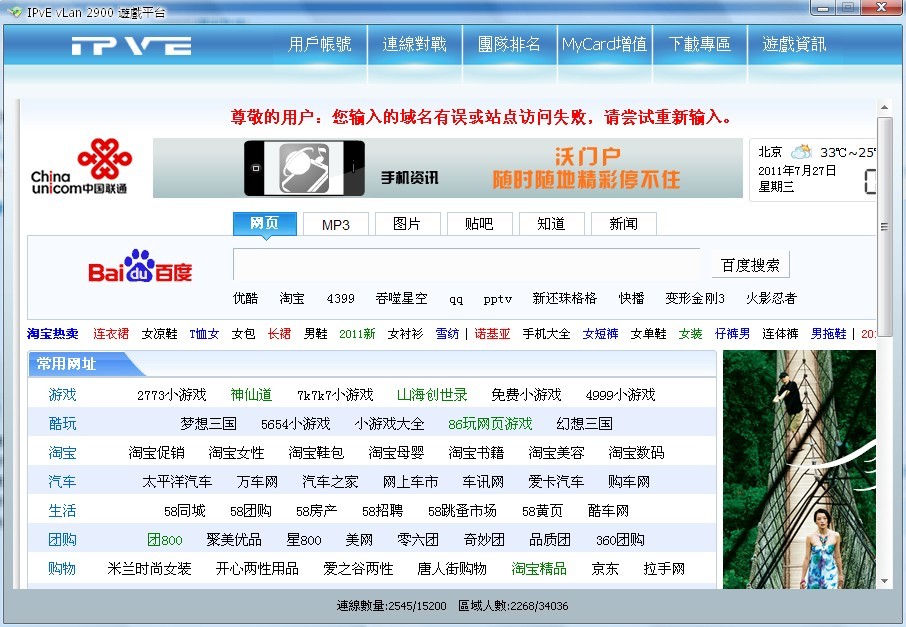
Task: Click the Baidu search input field
Action: click(467, 265)
